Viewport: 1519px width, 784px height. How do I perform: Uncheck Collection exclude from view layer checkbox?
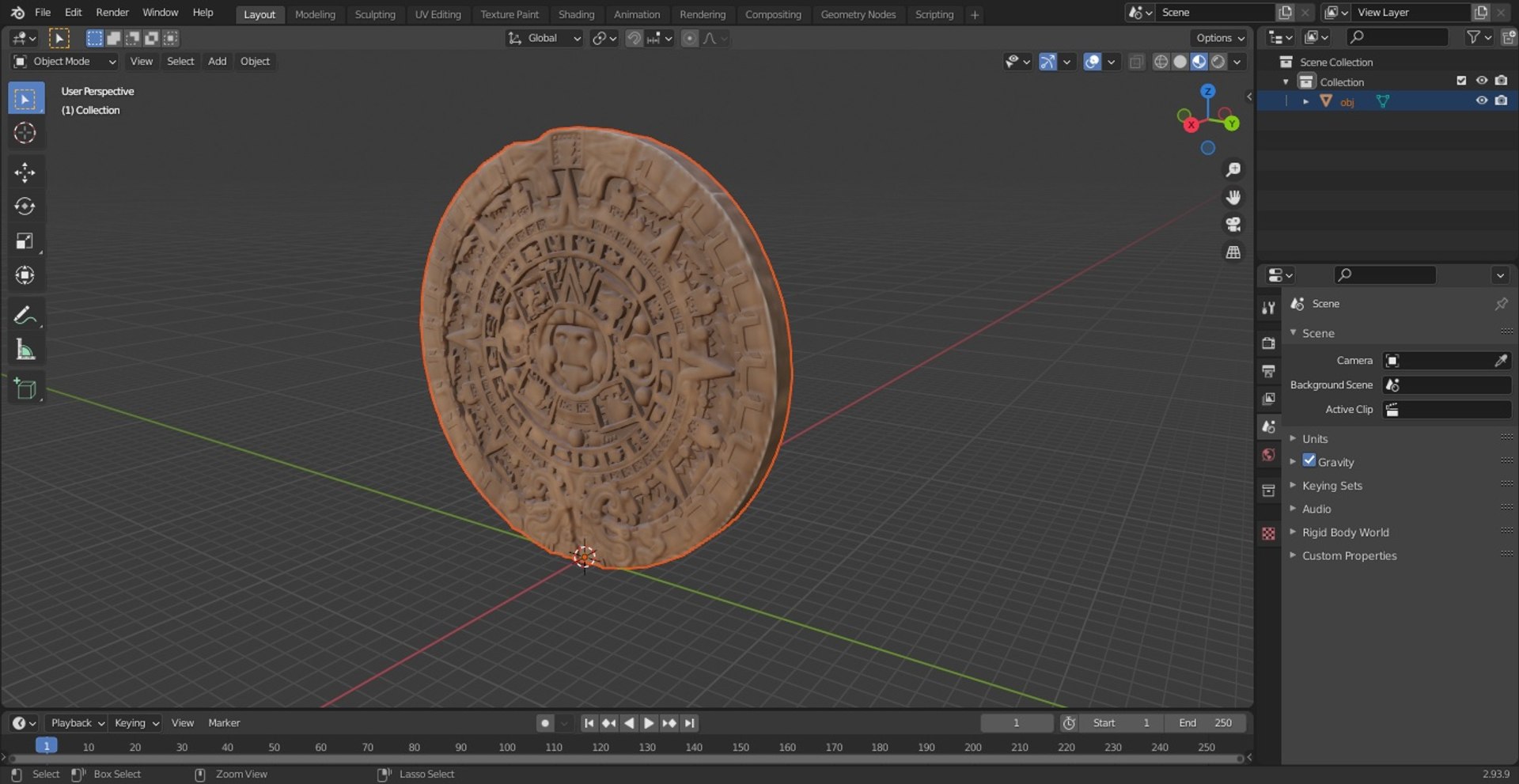coord(1461,81)
